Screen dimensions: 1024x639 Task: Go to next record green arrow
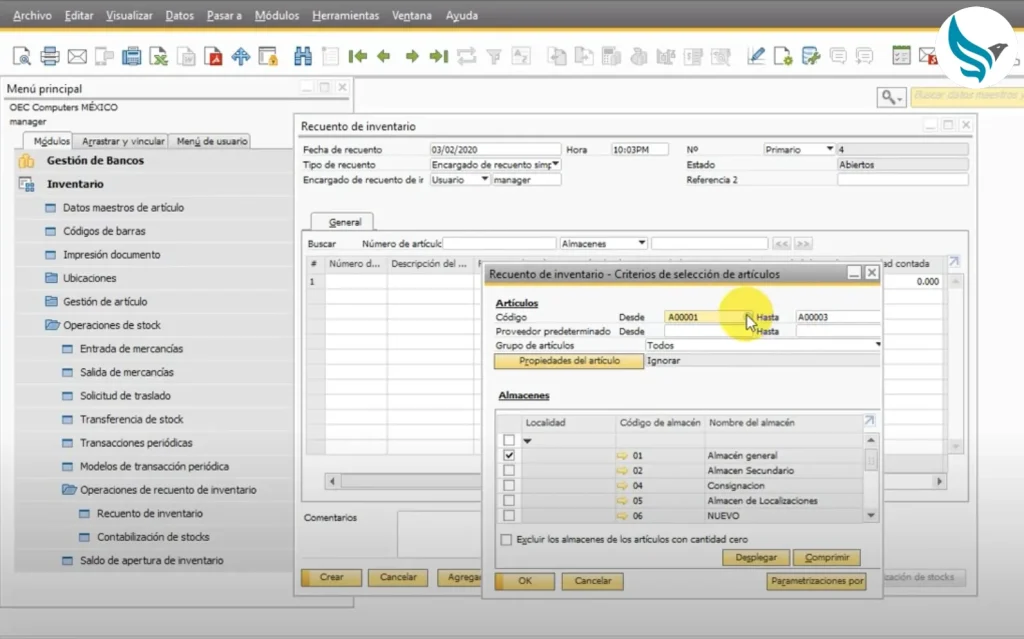click(411, 56)
